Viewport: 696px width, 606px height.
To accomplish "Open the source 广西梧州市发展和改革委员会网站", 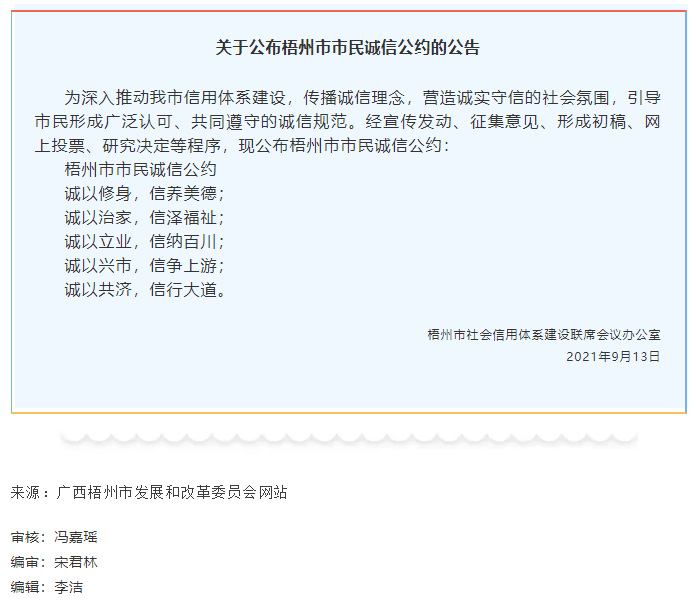I will (173, 492).
